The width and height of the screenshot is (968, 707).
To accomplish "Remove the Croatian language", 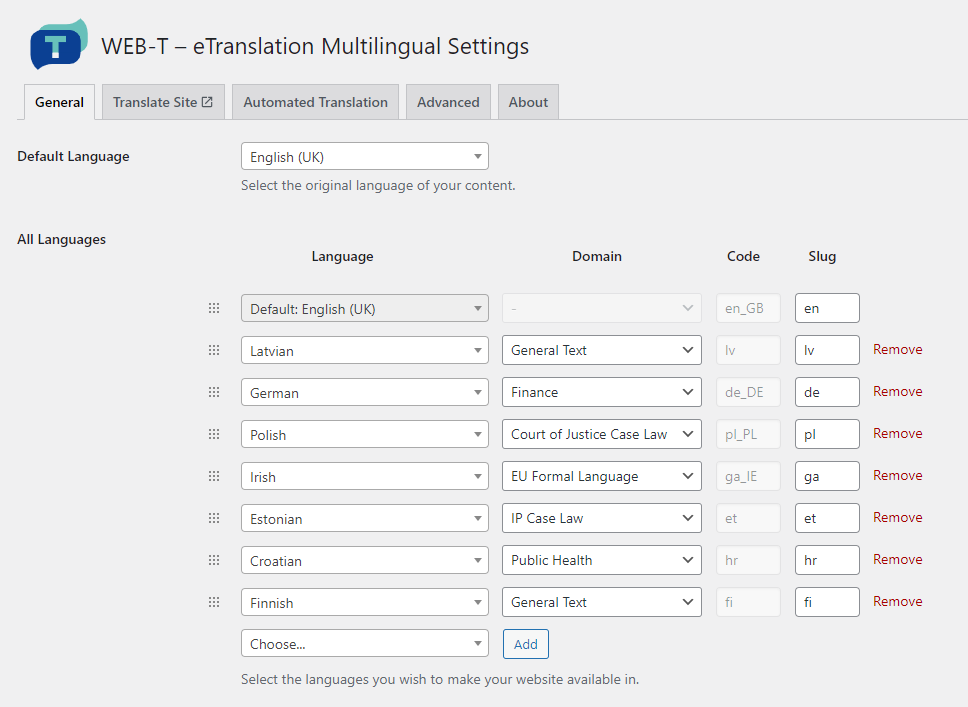I will coord(898,559).
